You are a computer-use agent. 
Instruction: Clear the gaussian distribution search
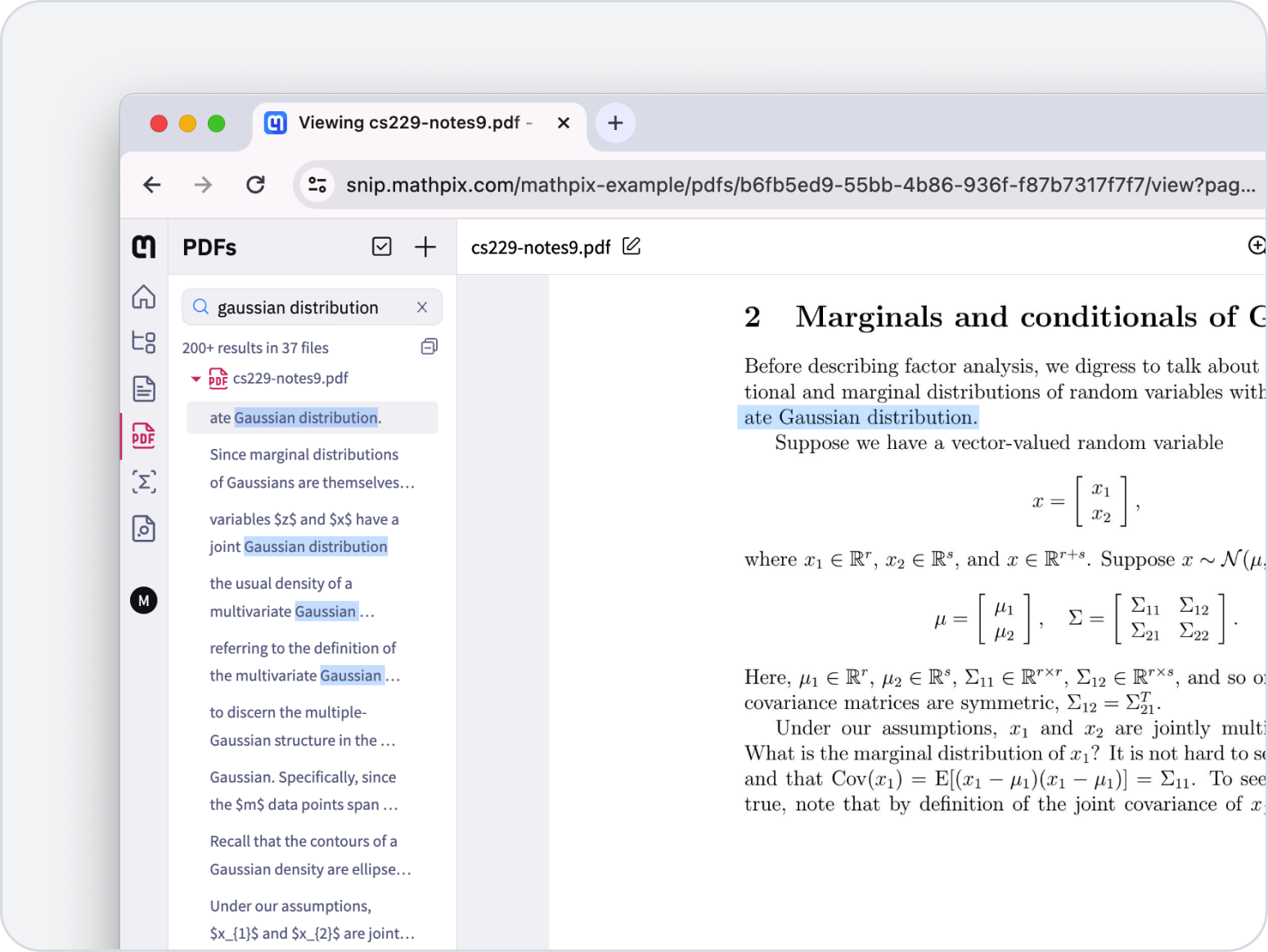[x=422, y=307]
